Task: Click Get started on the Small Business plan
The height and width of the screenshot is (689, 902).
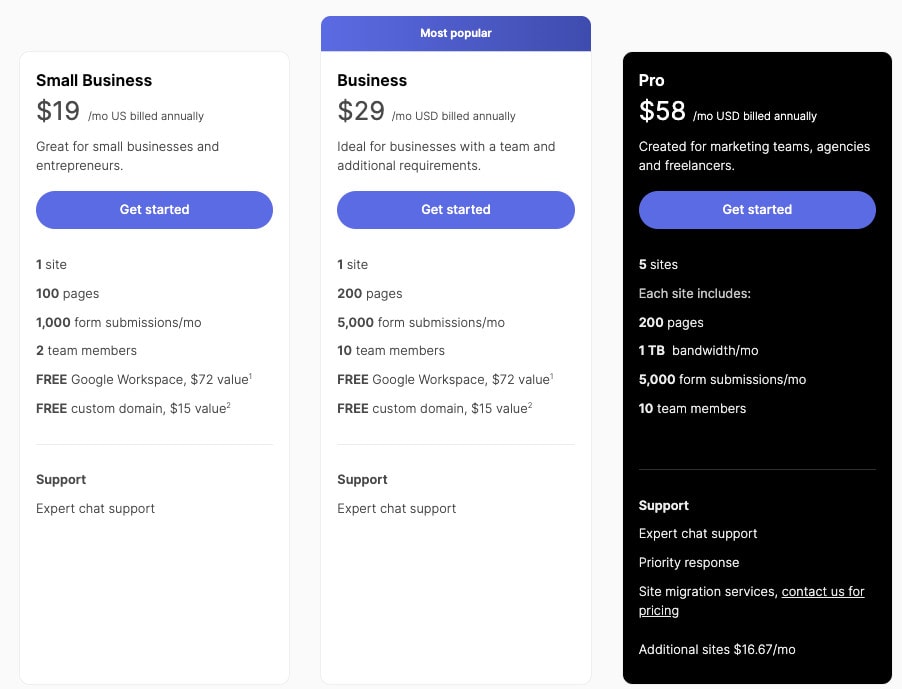Action: click(154, 210)
